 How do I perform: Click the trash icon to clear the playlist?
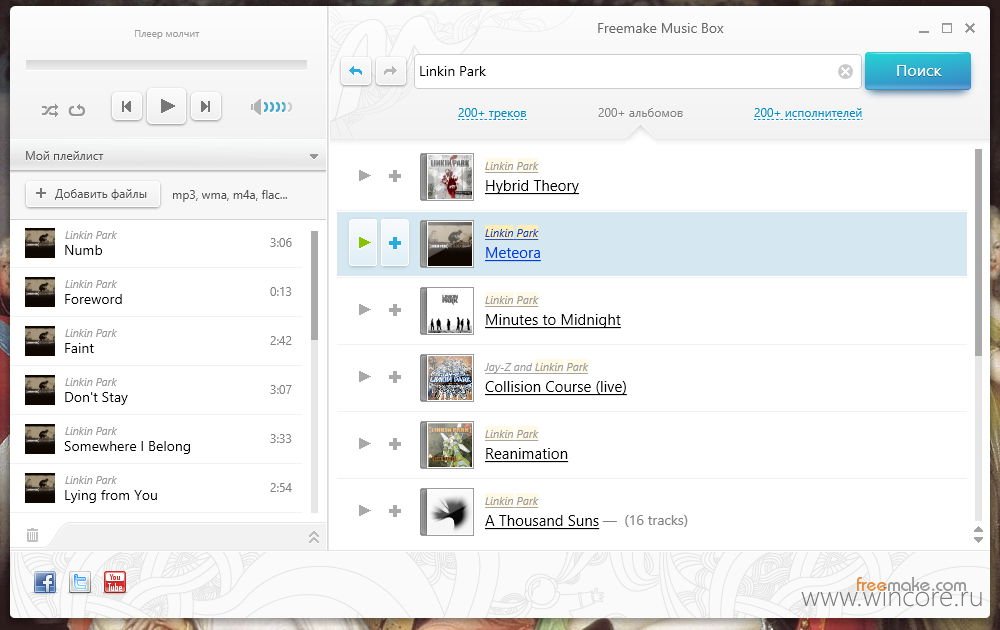[33, 535]
